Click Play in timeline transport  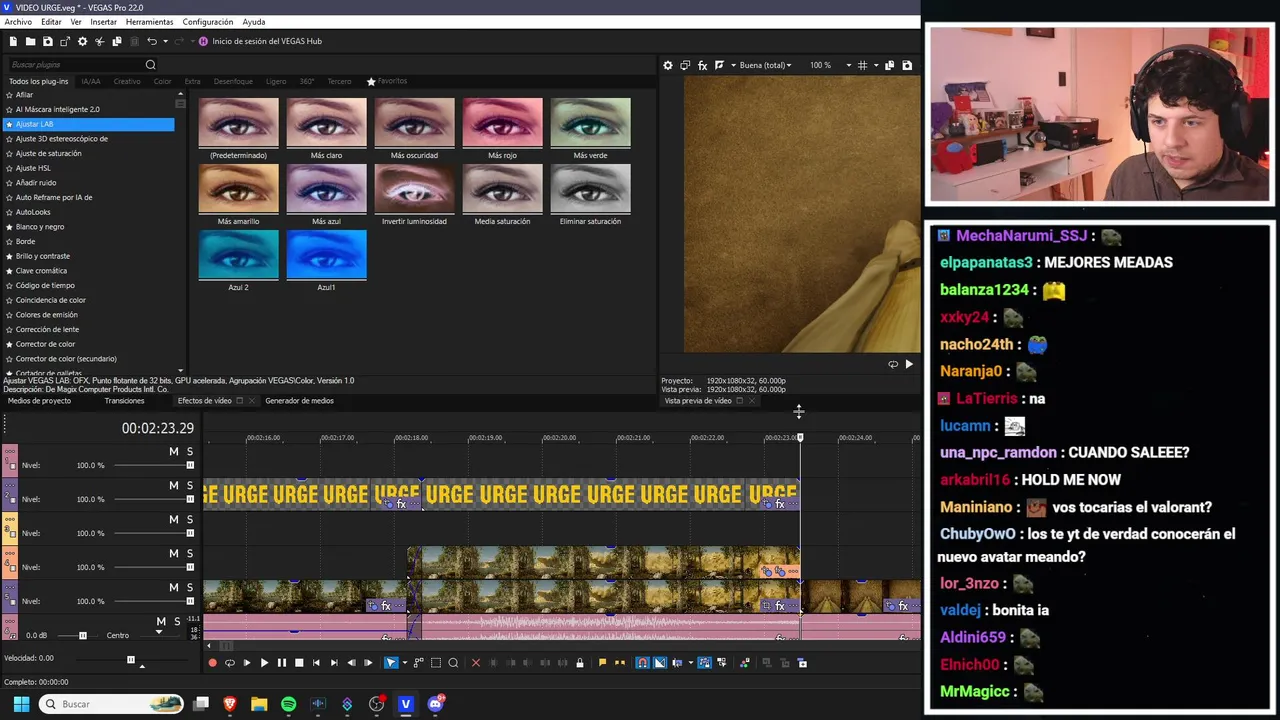pyautogui.click(x=264, y=663)
